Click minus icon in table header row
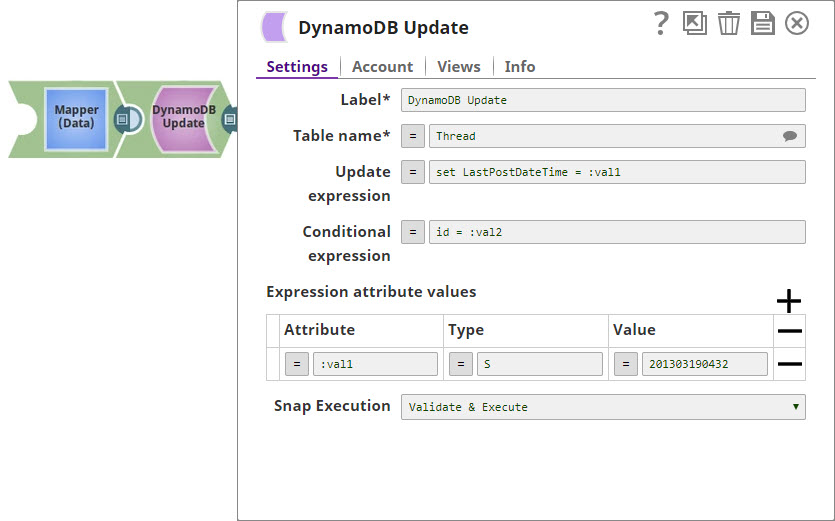 (x=789, y=331)
